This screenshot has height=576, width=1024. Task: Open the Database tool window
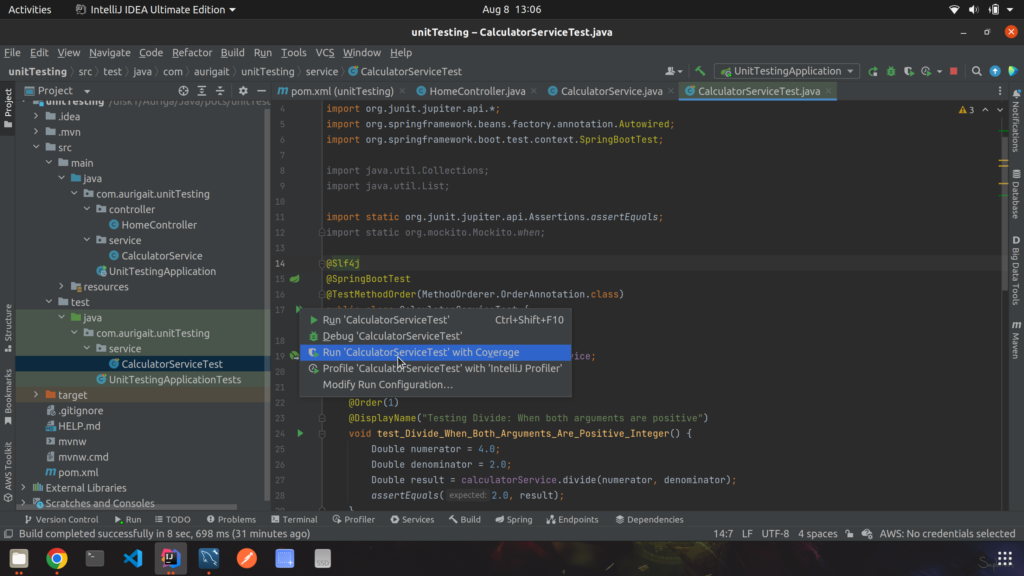tap(1016, 194)
